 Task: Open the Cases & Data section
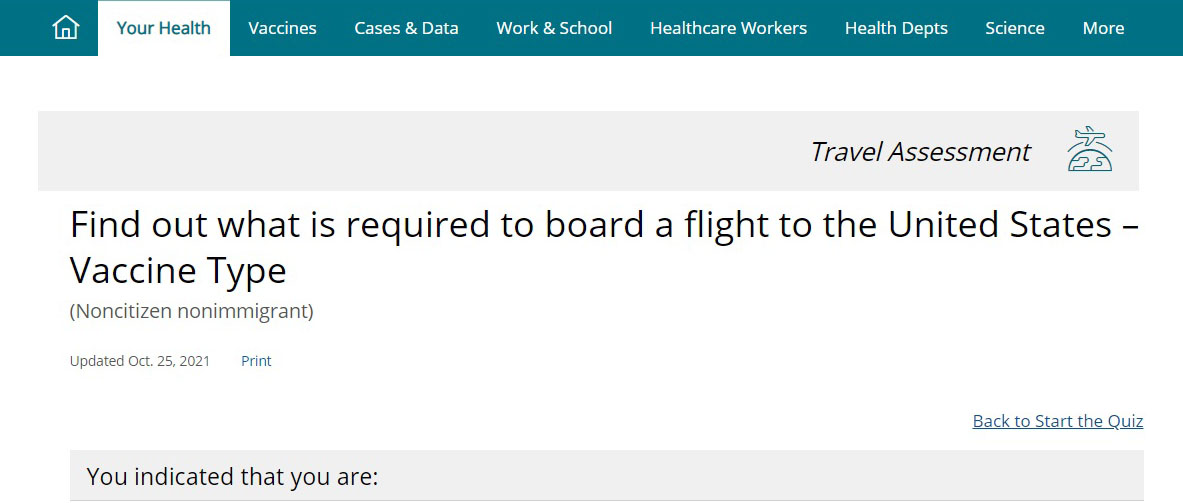(x=406, y=28)
